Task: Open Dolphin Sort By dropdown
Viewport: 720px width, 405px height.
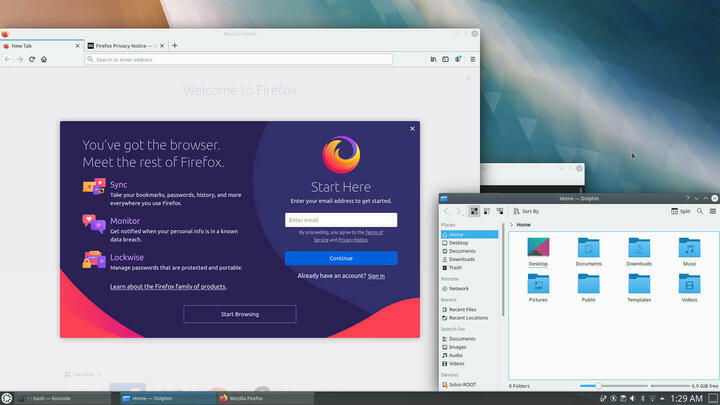Action: [x=526, y=211]
